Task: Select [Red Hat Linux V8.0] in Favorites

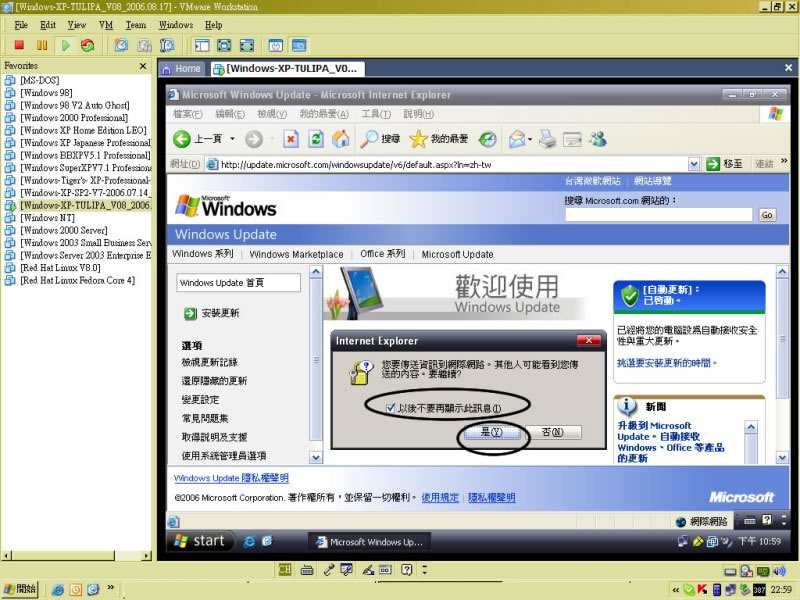Action: point(60,267)
